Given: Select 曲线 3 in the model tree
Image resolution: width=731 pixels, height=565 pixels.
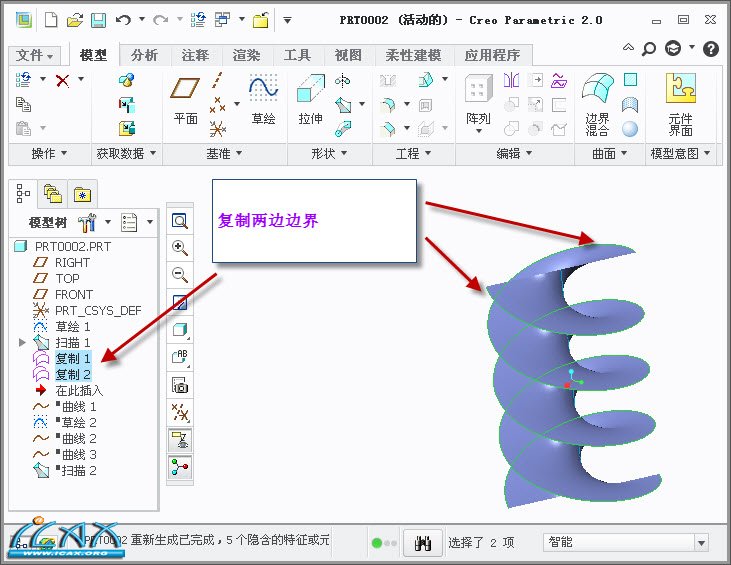Looking at the screenshot, I should (x=79, y=454).
